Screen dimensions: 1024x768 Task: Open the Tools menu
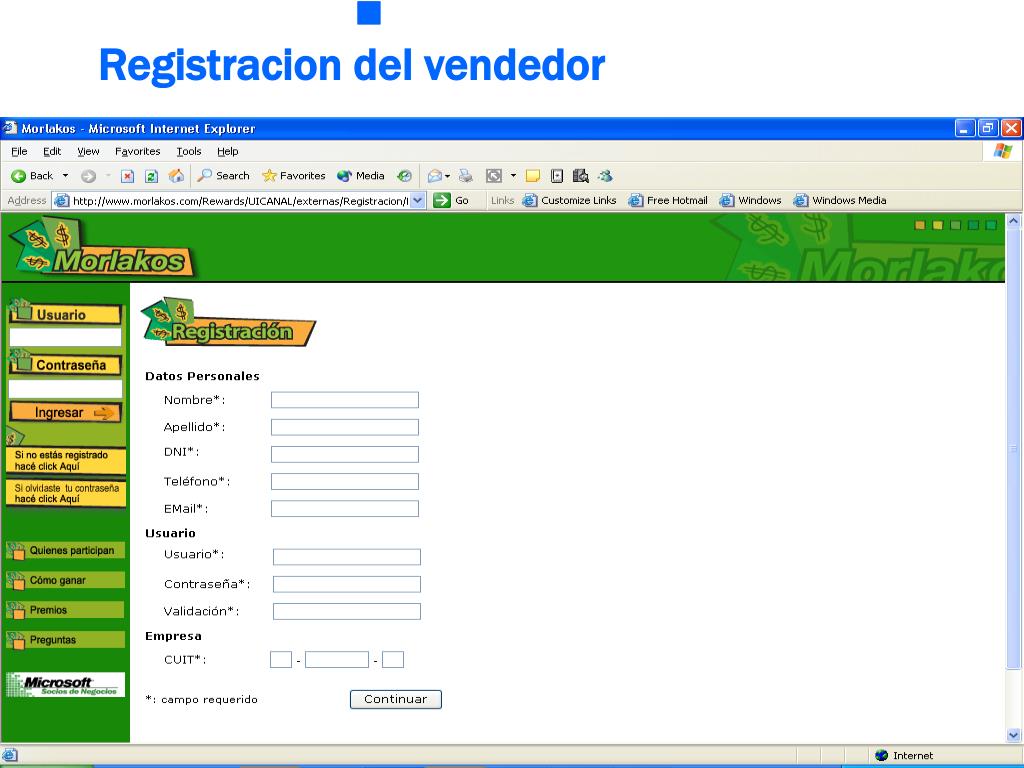(189, 152)
